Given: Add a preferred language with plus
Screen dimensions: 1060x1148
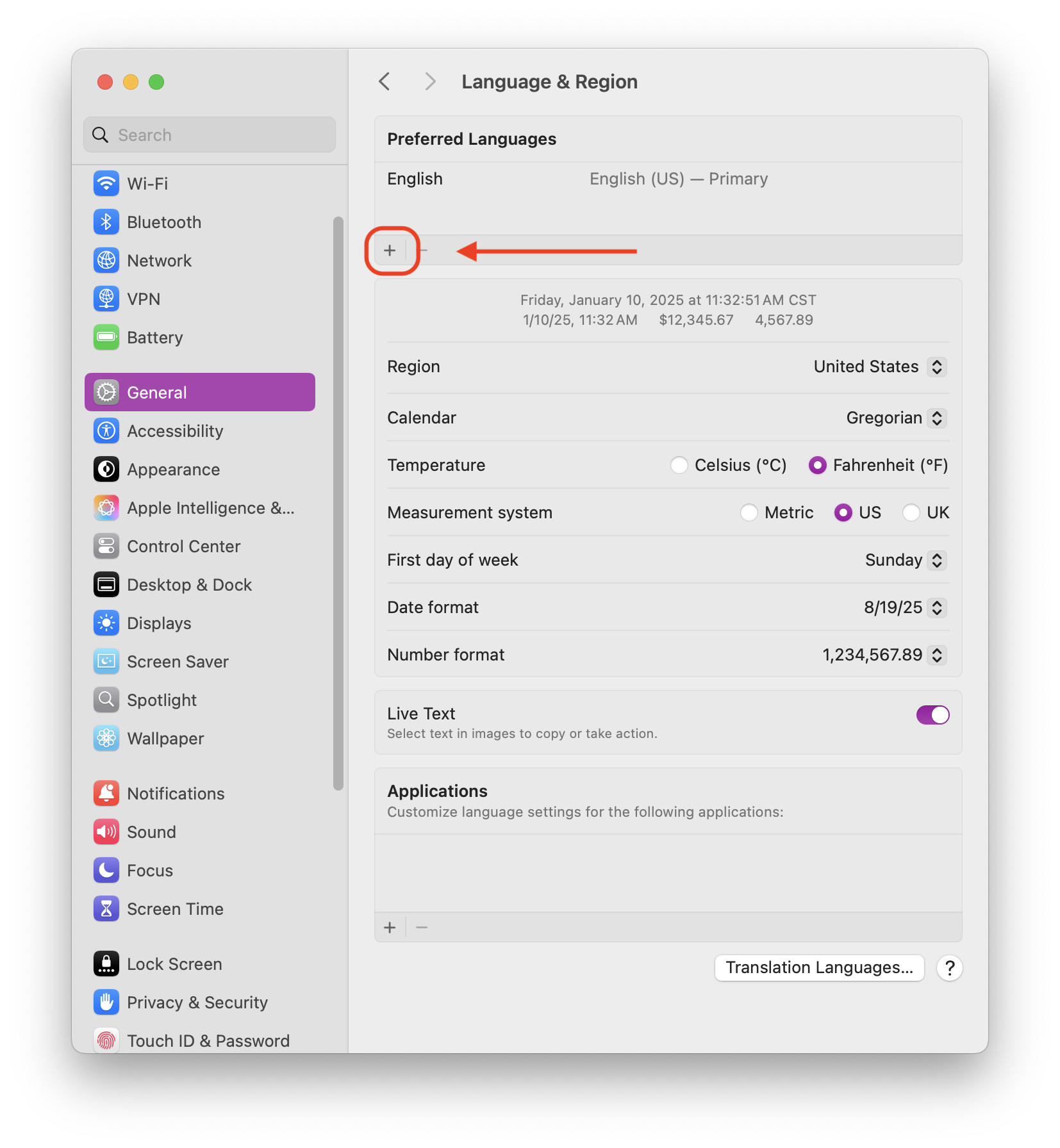Looking at the screenshot, I should pos(390,250).
